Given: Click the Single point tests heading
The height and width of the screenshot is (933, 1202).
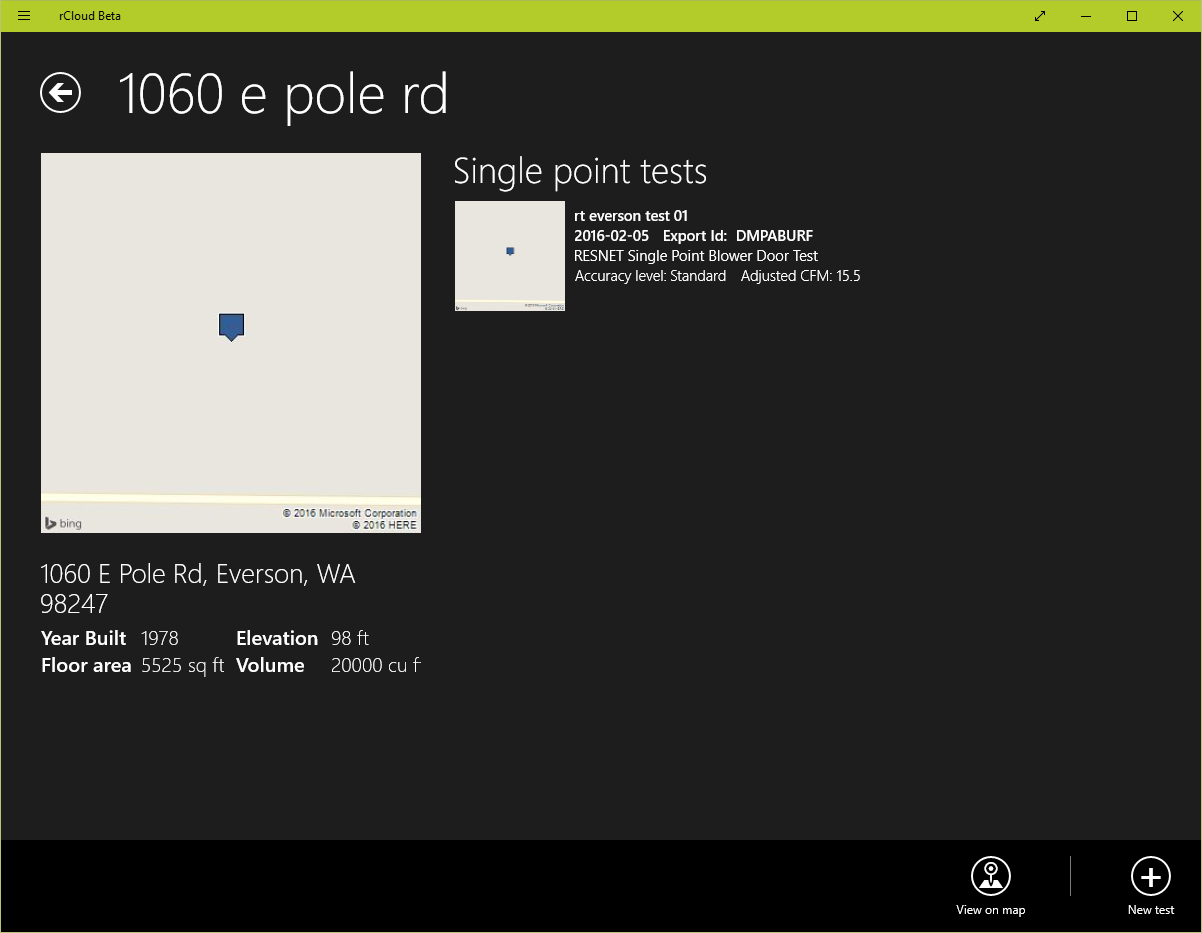Looking at the screenshot, I should point(580,172).
